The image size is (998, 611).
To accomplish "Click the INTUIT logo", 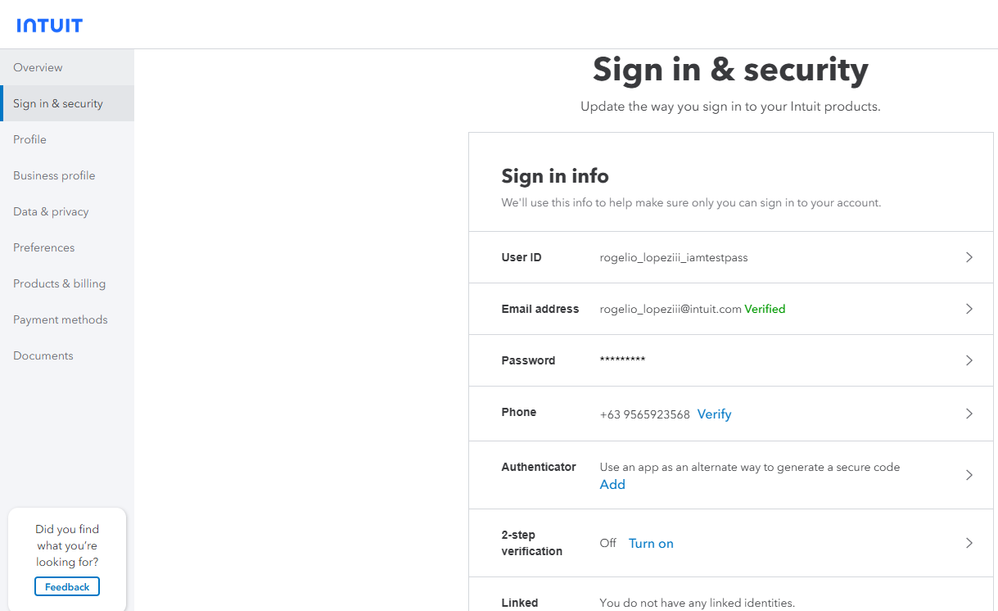I will [49, 25].
